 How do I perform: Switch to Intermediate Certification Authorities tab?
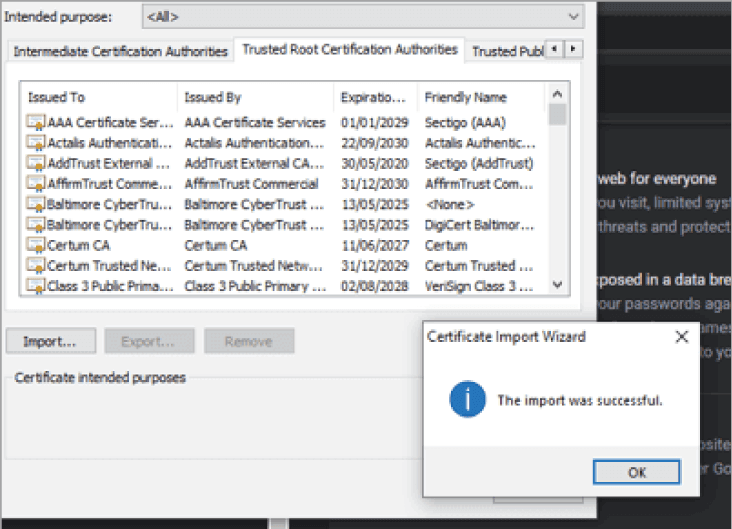[x=120, y=51]
